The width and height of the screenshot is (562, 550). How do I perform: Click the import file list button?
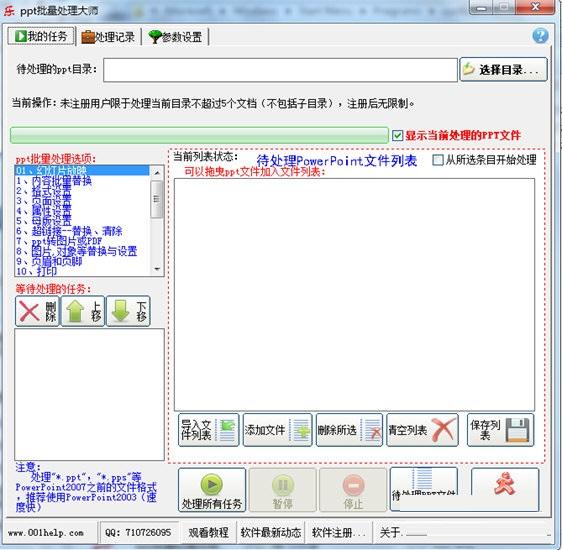pos(208,430)
